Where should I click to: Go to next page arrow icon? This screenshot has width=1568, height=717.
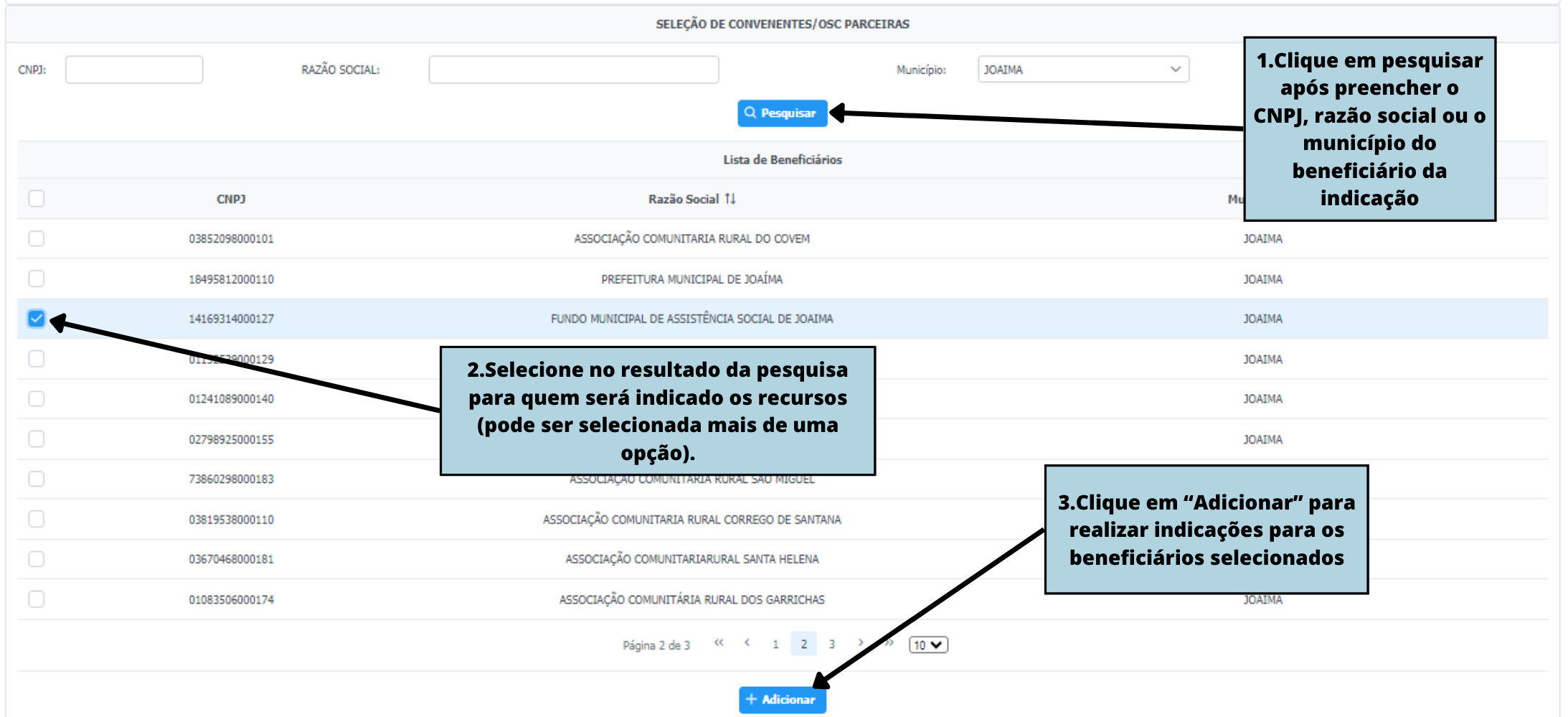(x=860, y=643)
